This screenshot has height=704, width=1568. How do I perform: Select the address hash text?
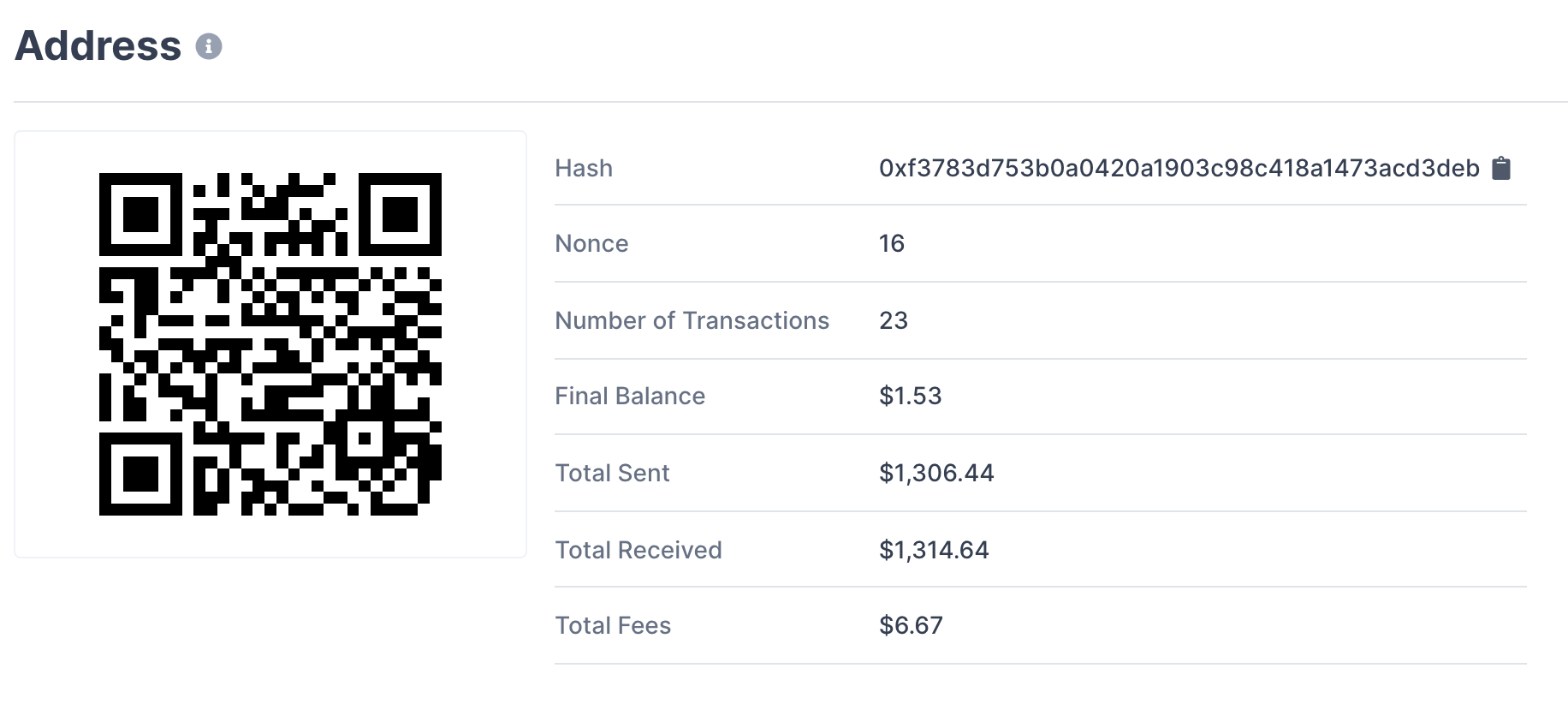click(1179, 169)
